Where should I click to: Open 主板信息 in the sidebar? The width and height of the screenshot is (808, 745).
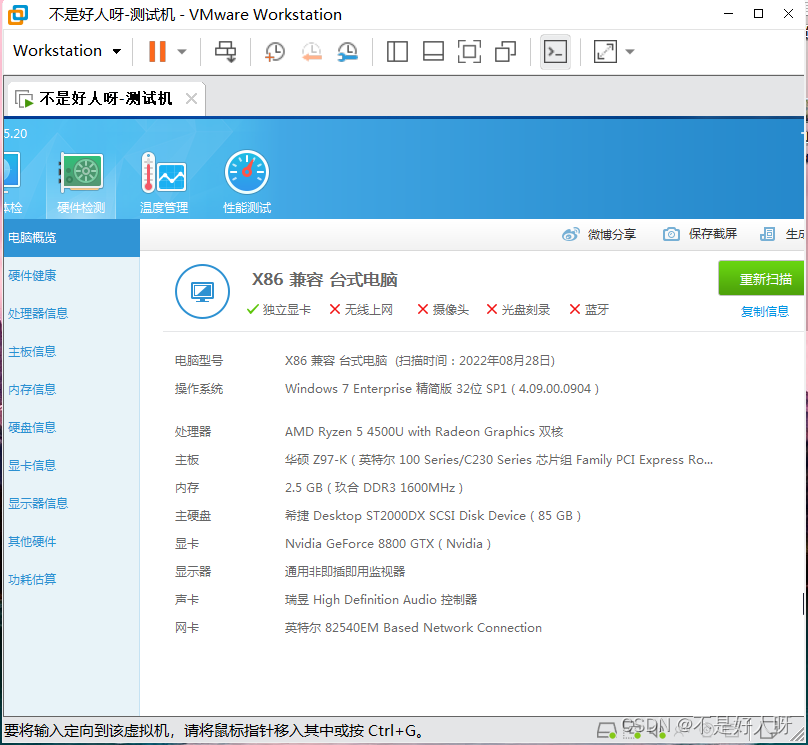[x=32, y=351]
